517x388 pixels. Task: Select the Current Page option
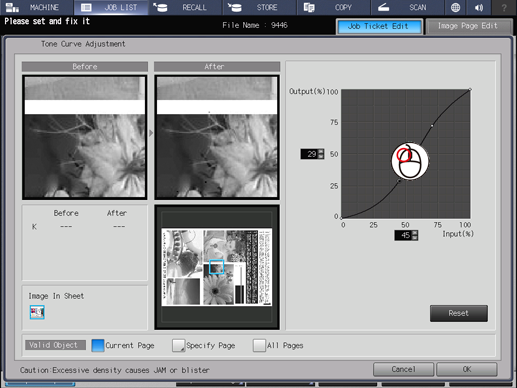(98, 345)
